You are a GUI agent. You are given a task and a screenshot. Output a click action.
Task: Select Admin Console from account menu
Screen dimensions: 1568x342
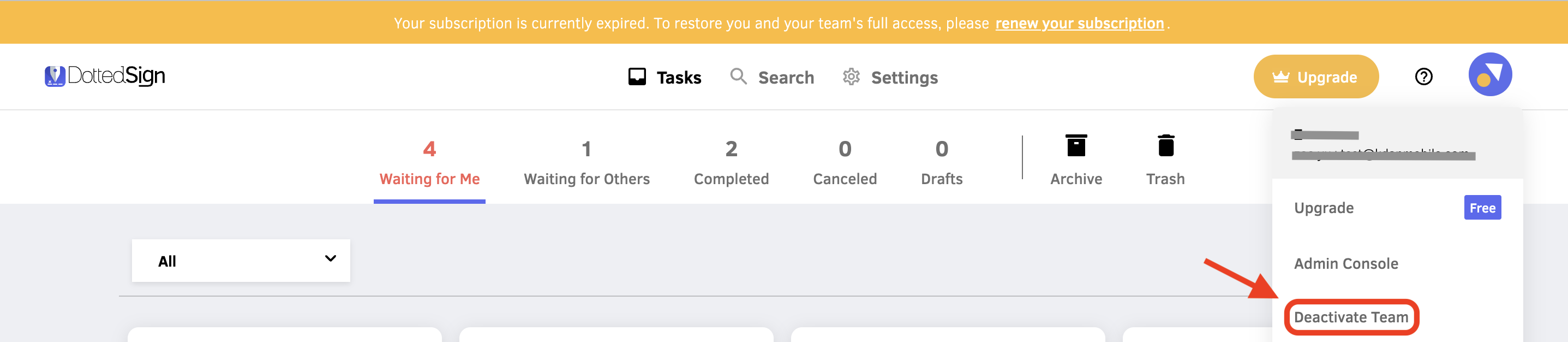1345,263
